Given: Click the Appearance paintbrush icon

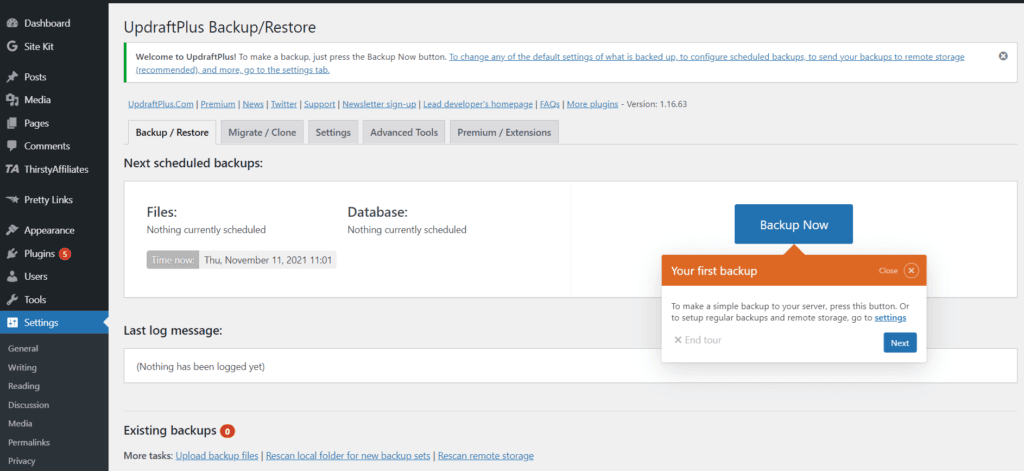Looking at the screenshot, I should point(12,230).
